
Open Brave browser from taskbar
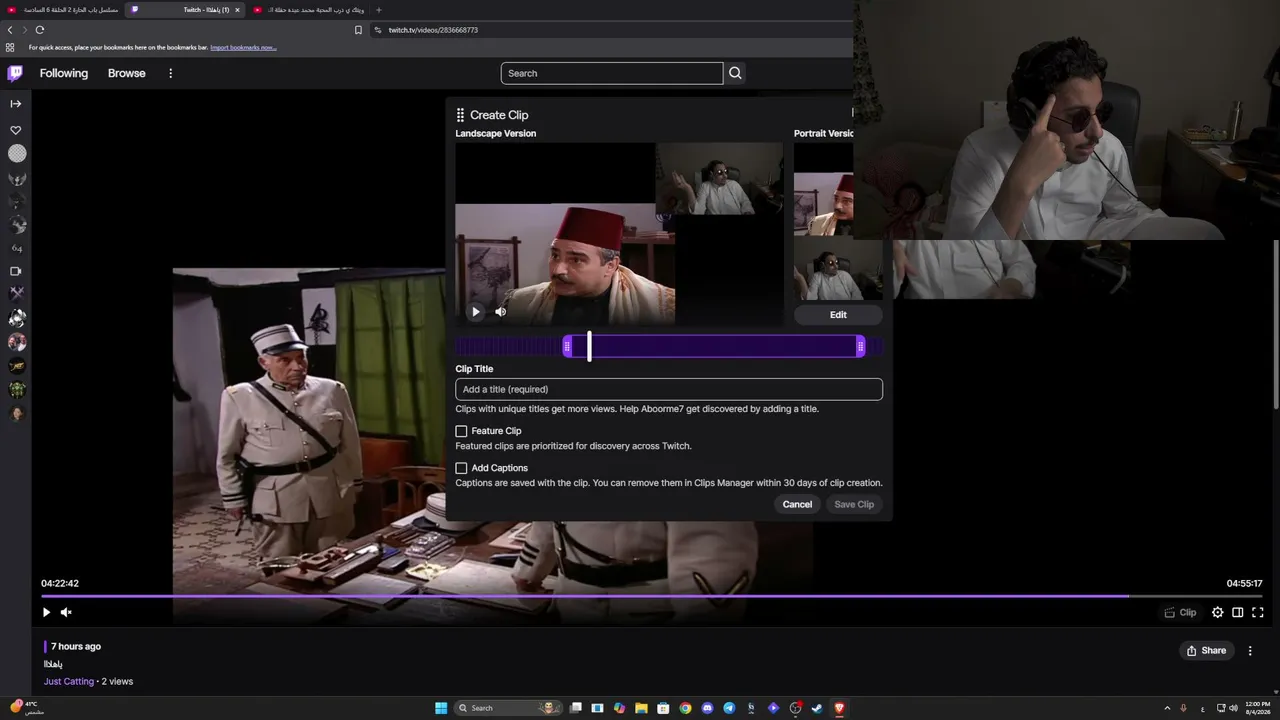tap(839, 708)
